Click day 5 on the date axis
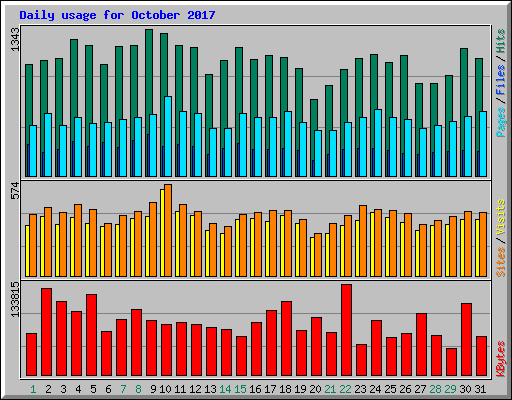Screen dimensions: 512x400 93,389
